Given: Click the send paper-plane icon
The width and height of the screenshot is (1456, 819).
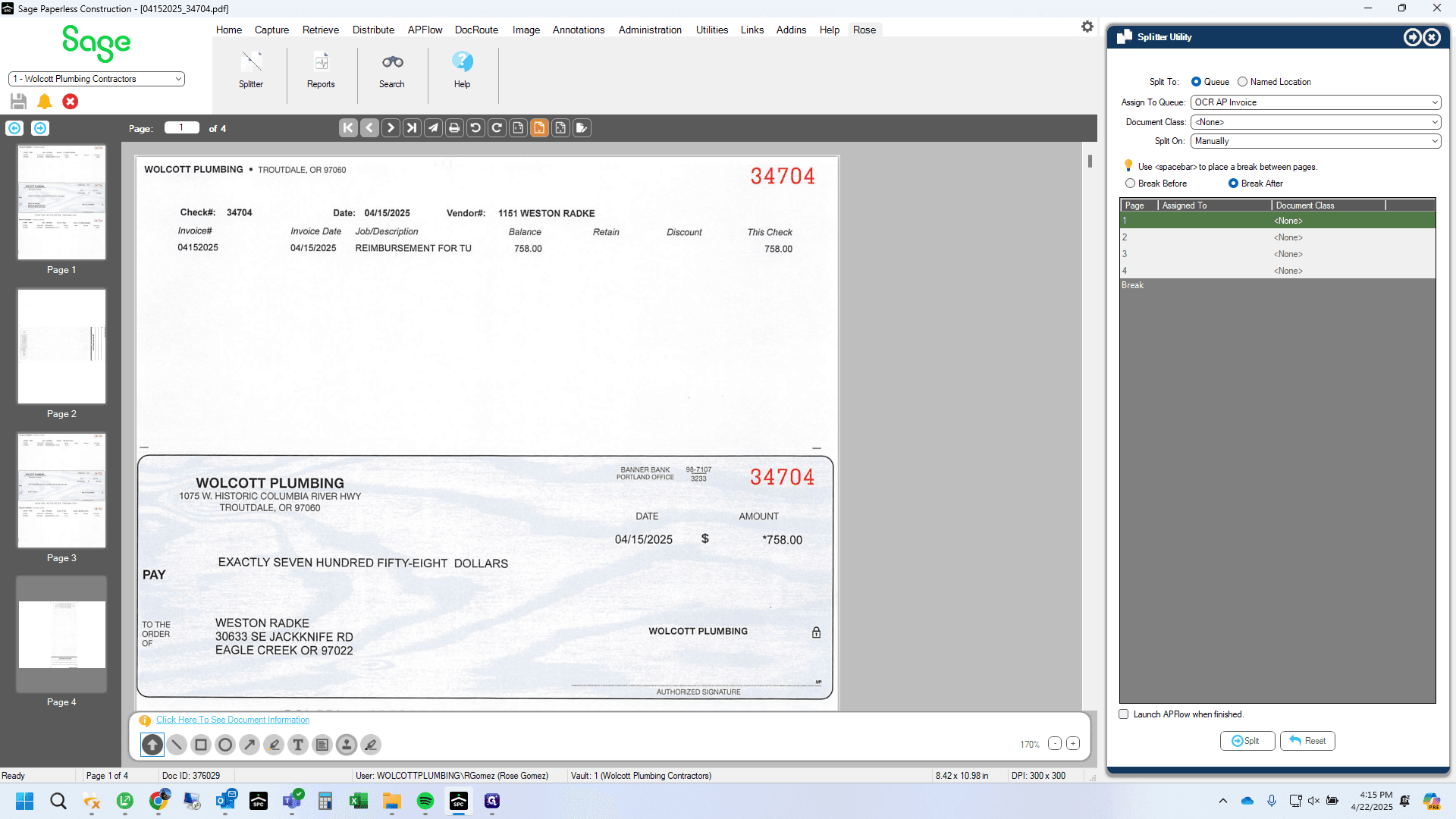Looking at the screenshot, I should 433,128.
